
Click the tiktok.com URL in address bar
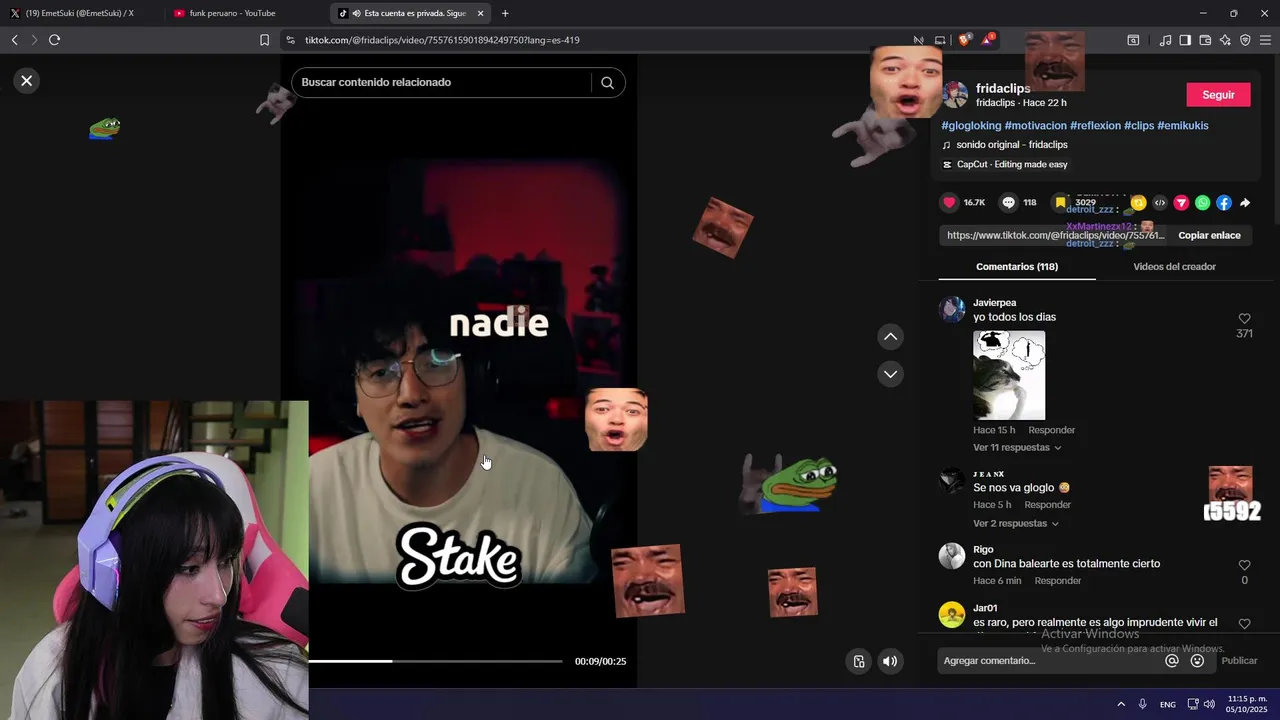tap(442, 40)
